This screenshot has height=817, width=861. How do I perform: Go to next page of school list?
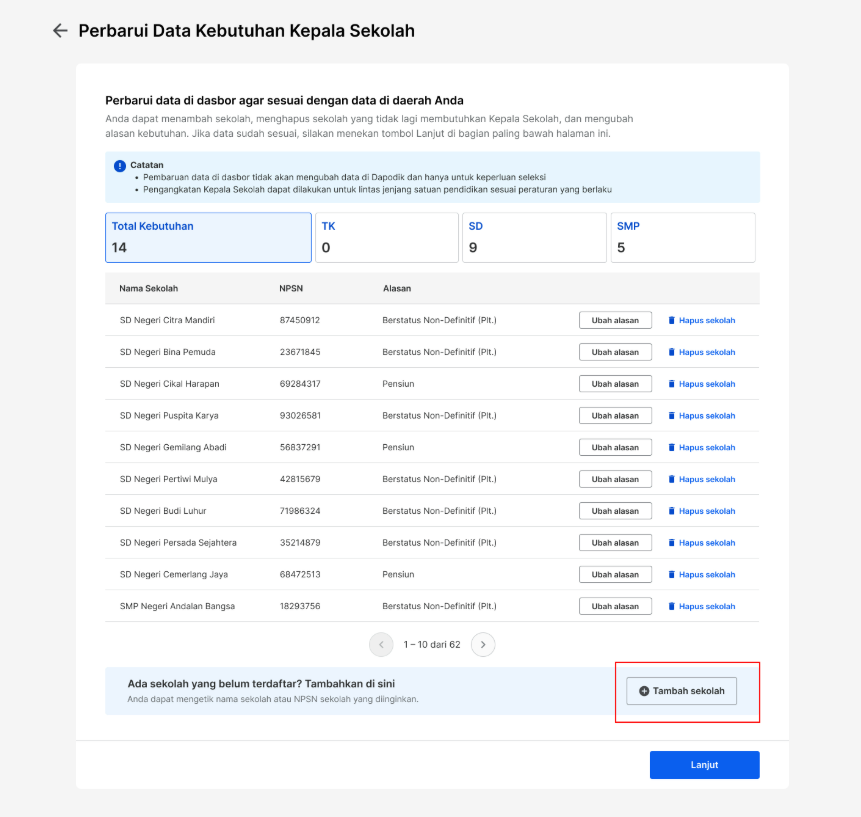[483, 645]
